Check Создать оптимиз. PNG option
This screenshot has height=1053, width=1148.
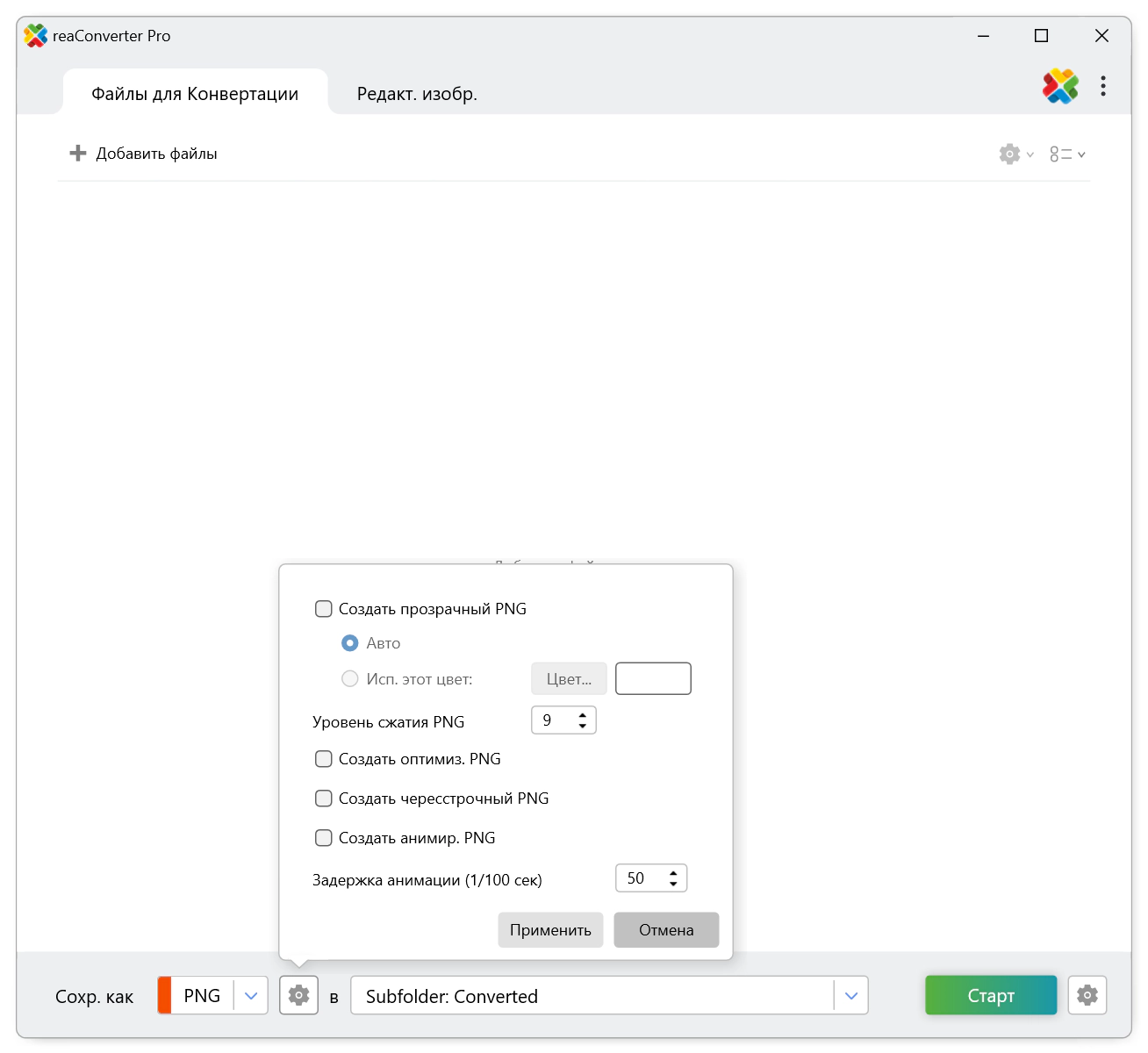324,759
